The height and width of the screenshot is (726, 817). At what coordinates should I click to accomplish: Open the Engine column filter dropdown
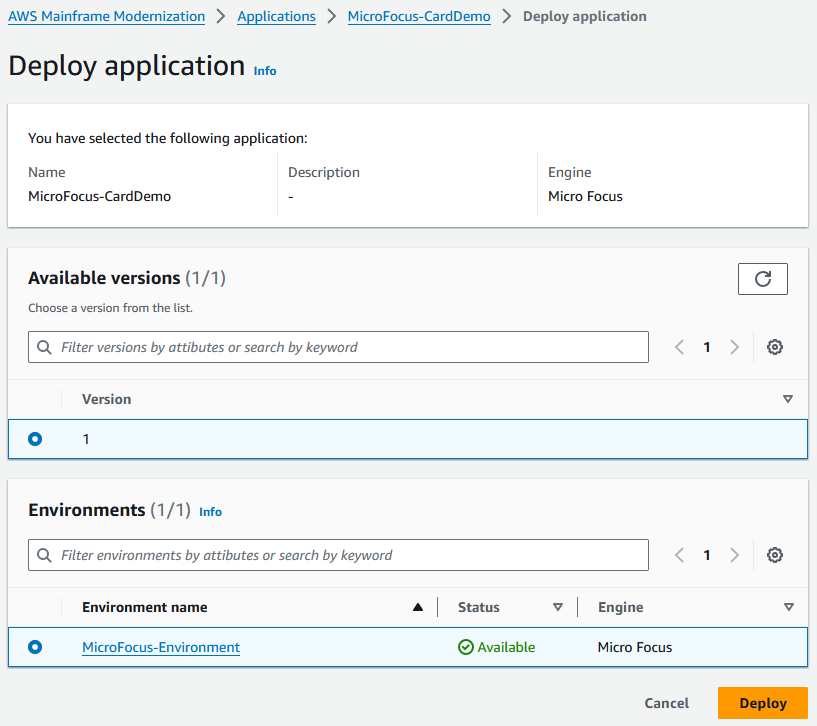coord(788,607)
